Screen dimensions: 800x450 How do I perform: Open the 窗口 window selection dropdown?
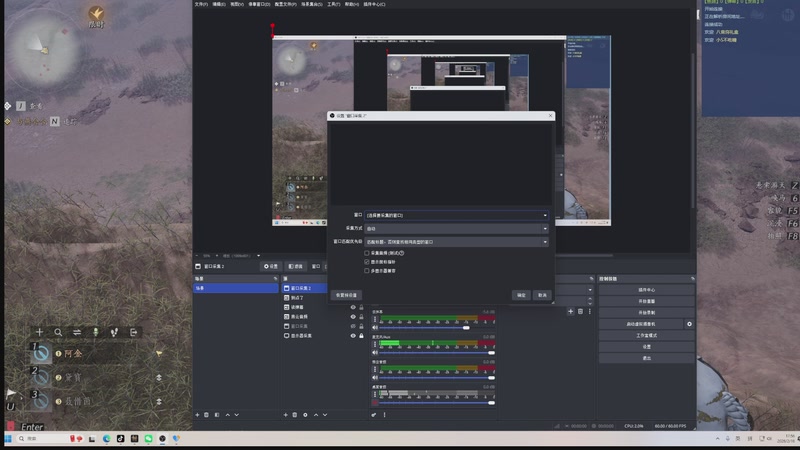pos(456,215)
